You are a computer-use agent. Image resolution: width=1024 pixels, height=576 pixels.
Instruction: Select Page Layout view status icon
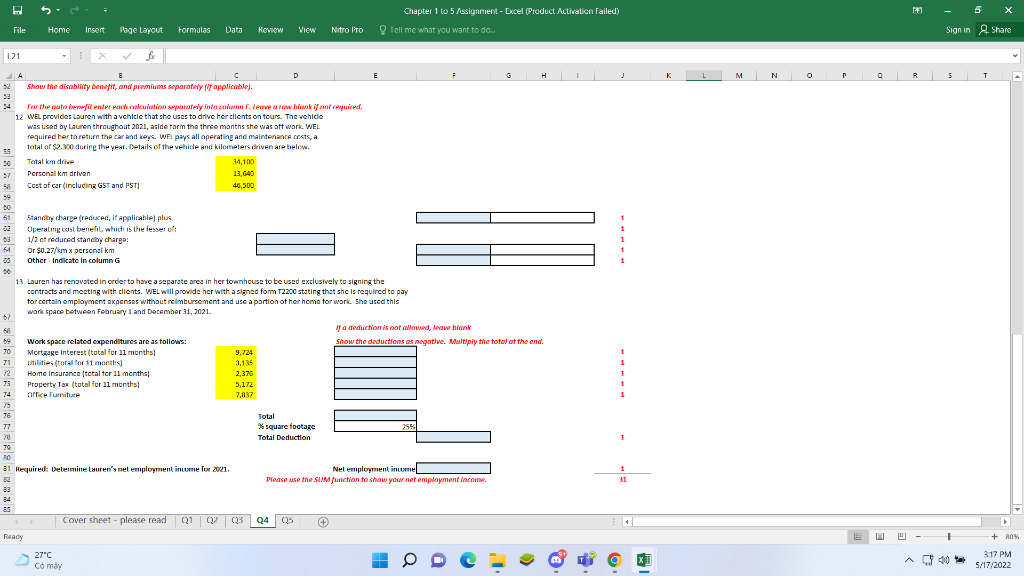pyautogui.click(x=880, y=536)
